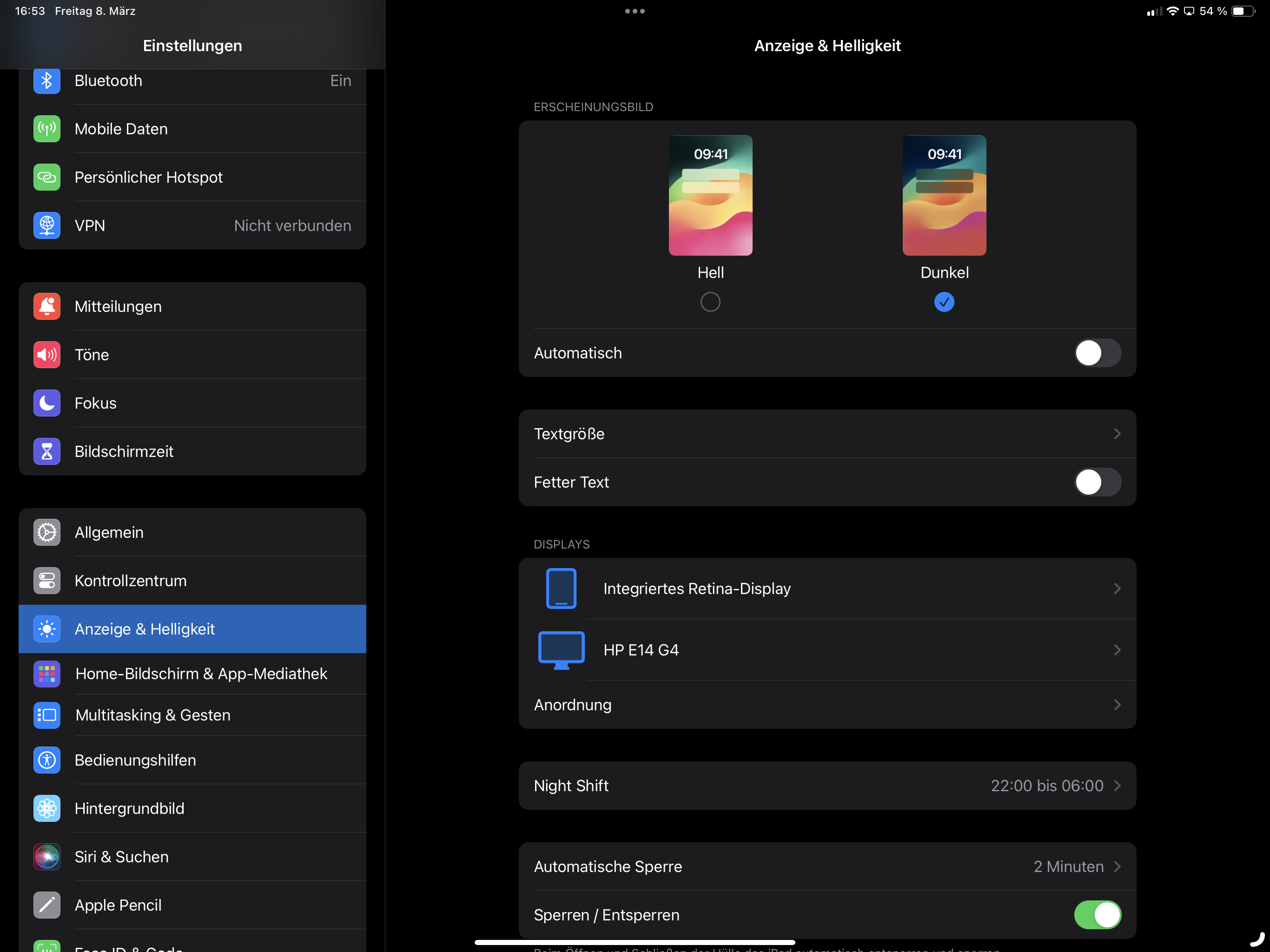Select the Hell appearance radio button
This screenshot has height=952, width=1270.
pyautogui.click(x=710, y=302)
